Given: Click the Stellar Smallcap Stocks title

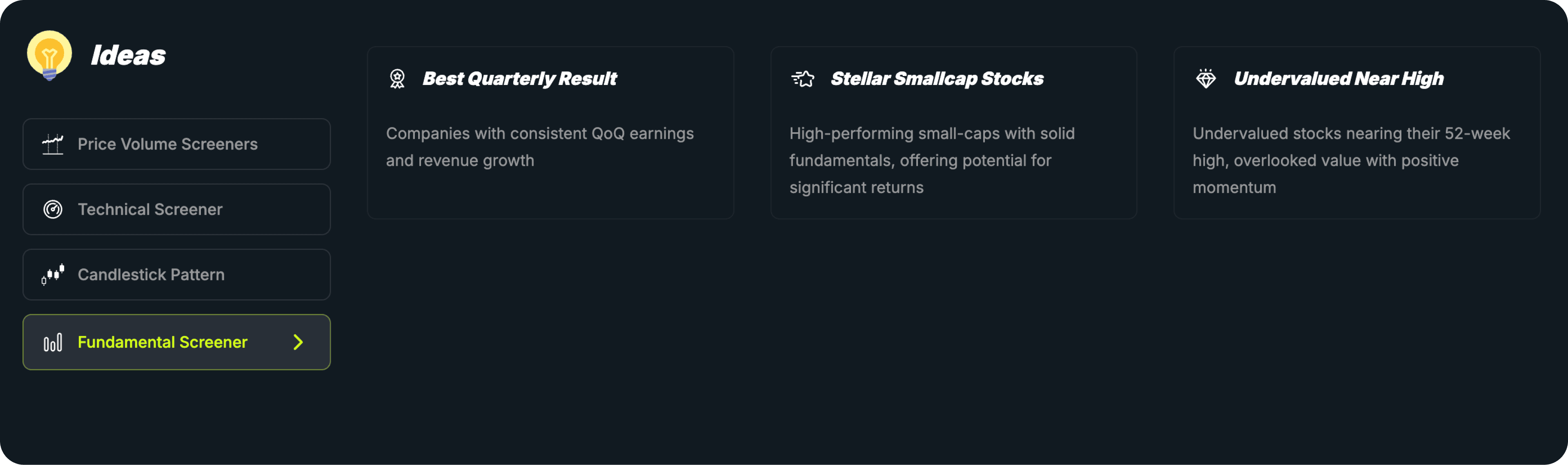Looking at the screenshot, I should click(937, 78).
